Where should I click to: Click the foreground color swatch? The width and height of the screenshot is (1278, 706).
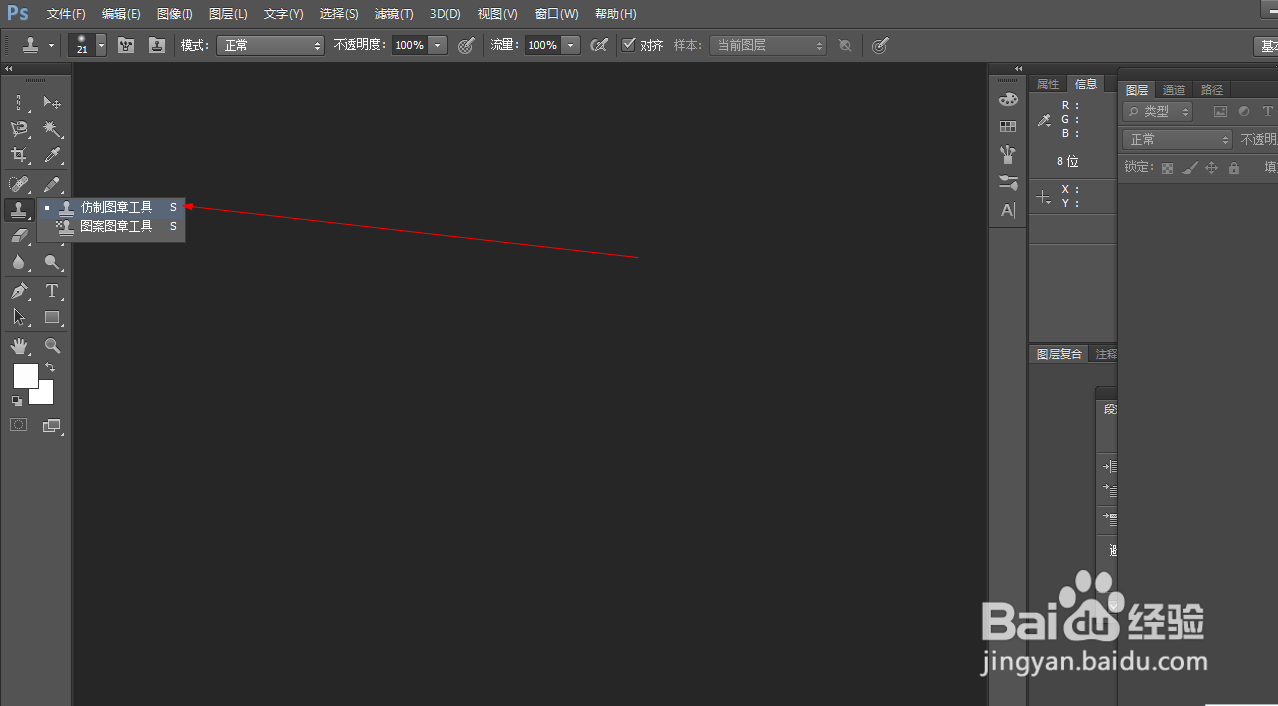pyautogui.click(x=26, y=376)
